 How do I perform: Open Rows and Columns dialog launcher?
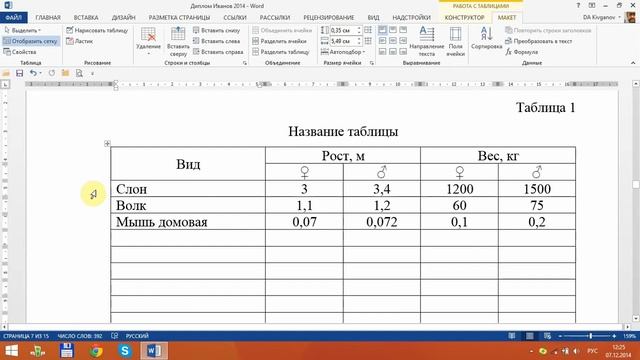coord(245,63)
